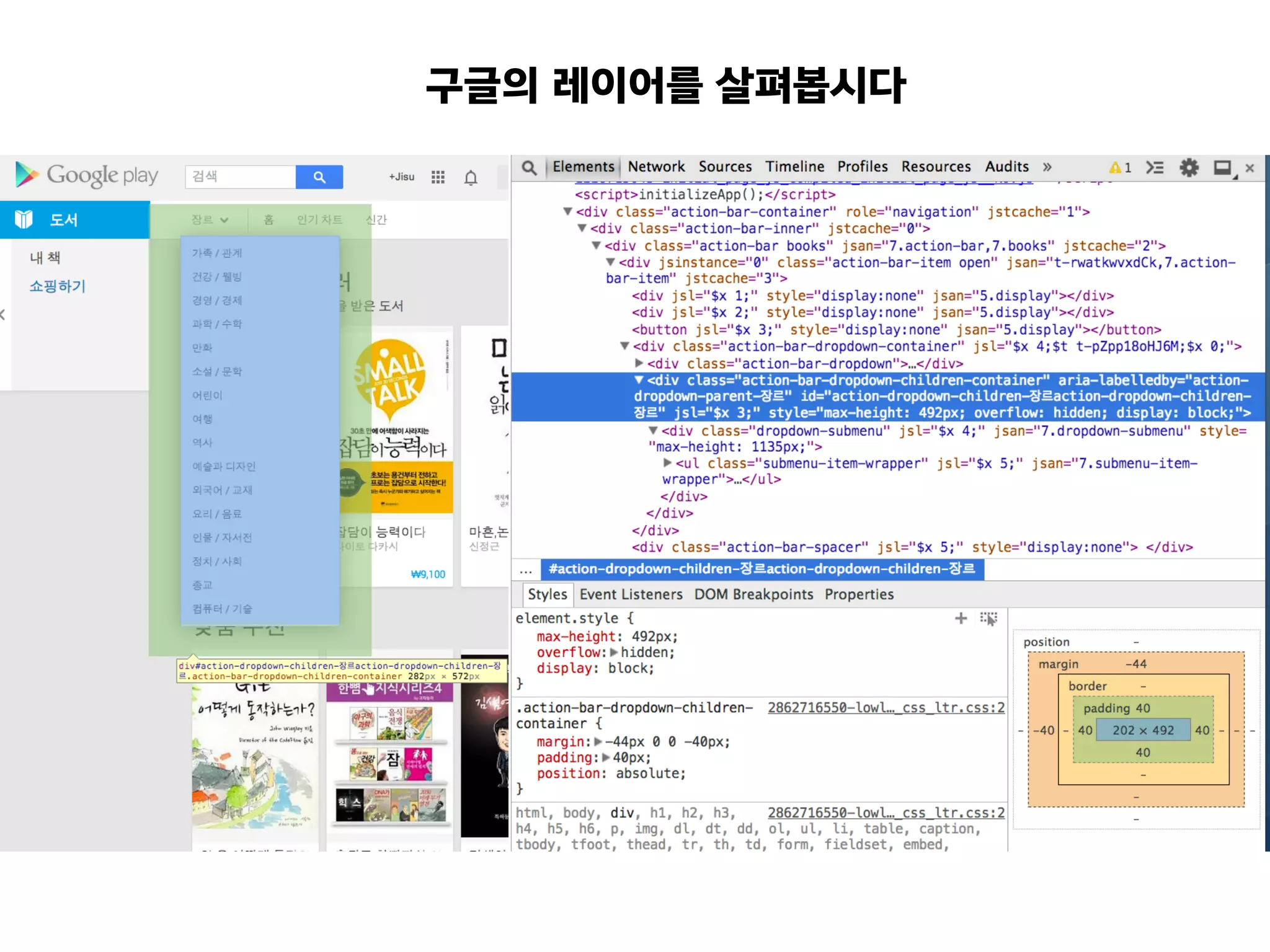Expand the overflow shorthand triangle
Screen dimensions: 1270x952
coord(613,653)
